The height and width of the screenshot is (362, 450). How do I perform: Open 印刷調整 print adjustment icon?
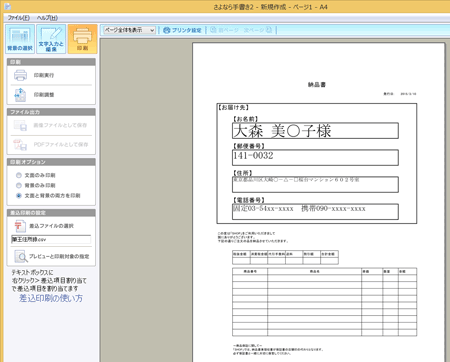coord(20,95)
